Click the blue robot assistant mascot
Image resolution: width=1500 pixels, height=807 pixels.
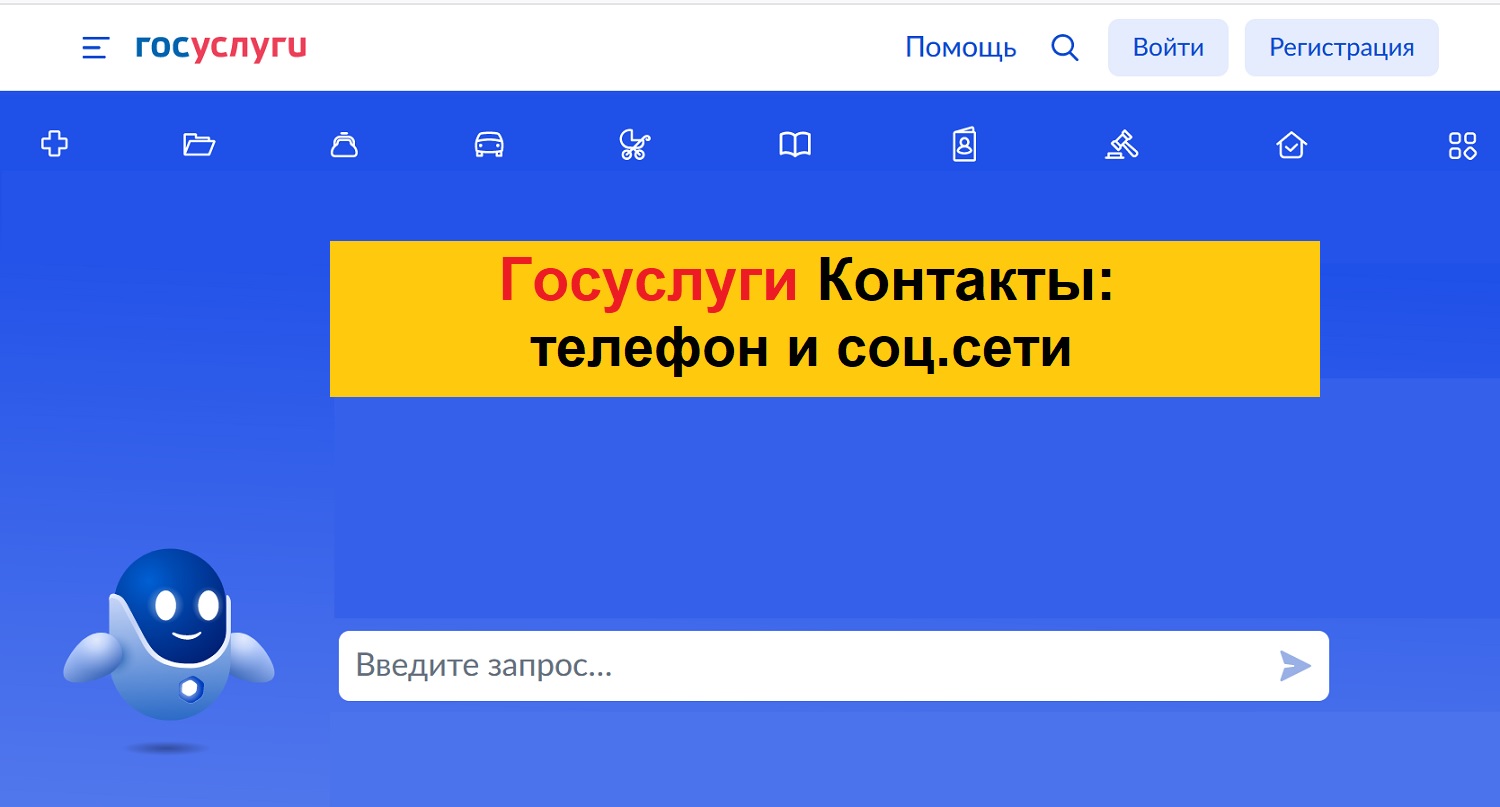pyautogui.click(x=169, y=636)
